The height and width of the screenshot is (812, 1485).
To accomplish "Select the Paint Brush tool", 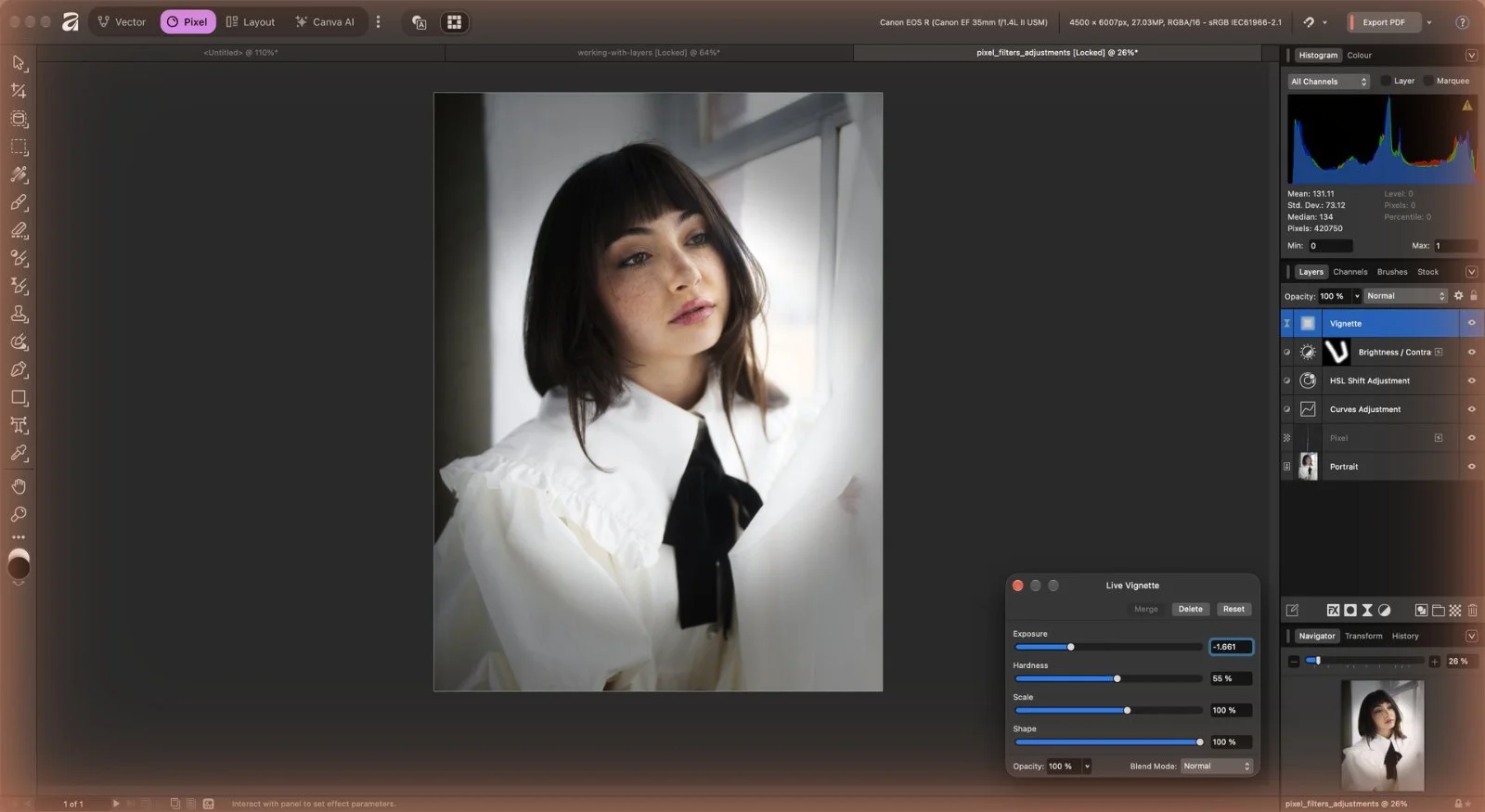I will click(19, 202).
